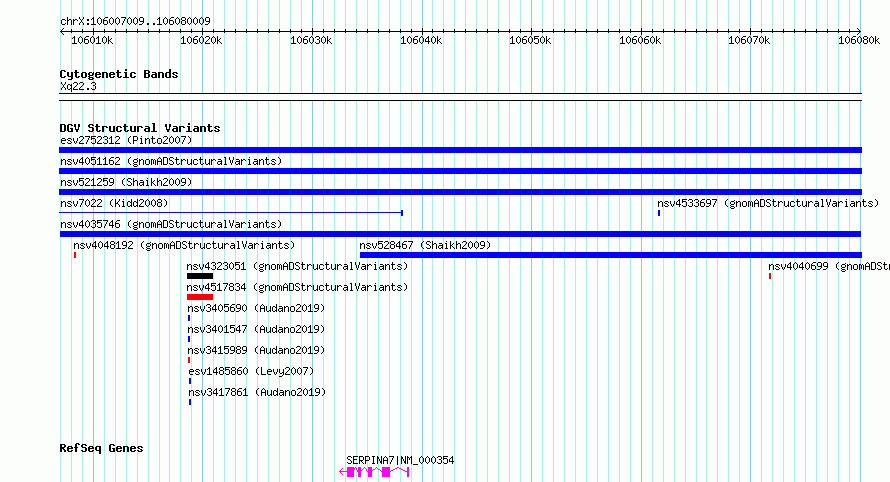Select the nsv521259 blue variant bar

pos(460,192)
